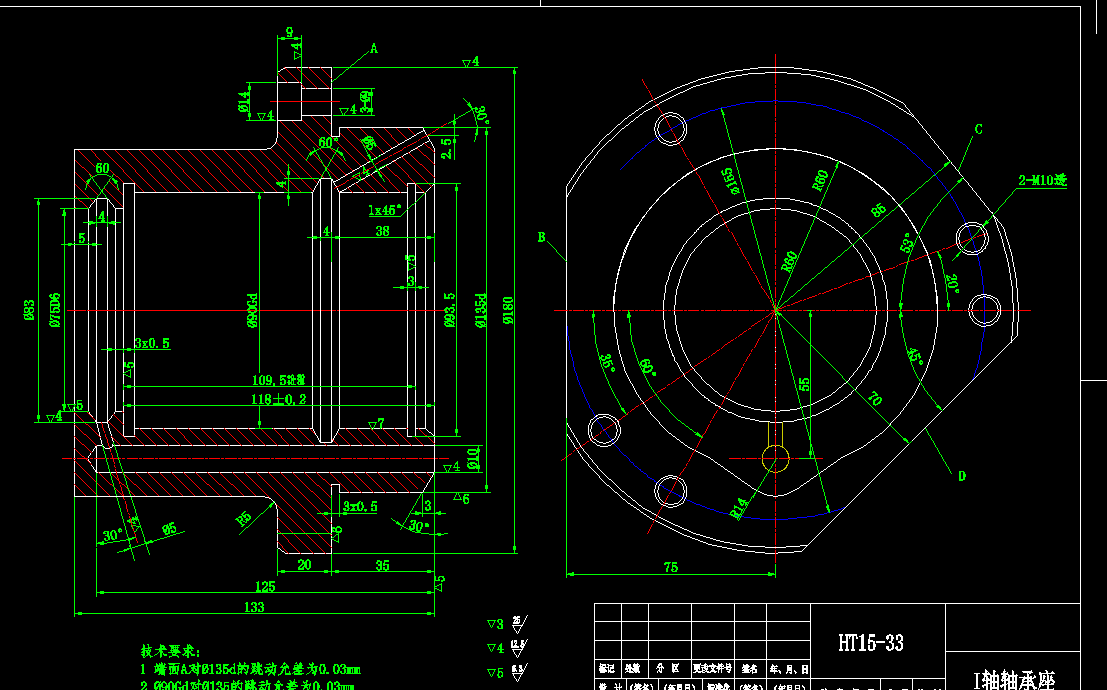Screen dimensions: 1107x690
Task: Select the Ø10 hole dimension
Action: (474, 458)
